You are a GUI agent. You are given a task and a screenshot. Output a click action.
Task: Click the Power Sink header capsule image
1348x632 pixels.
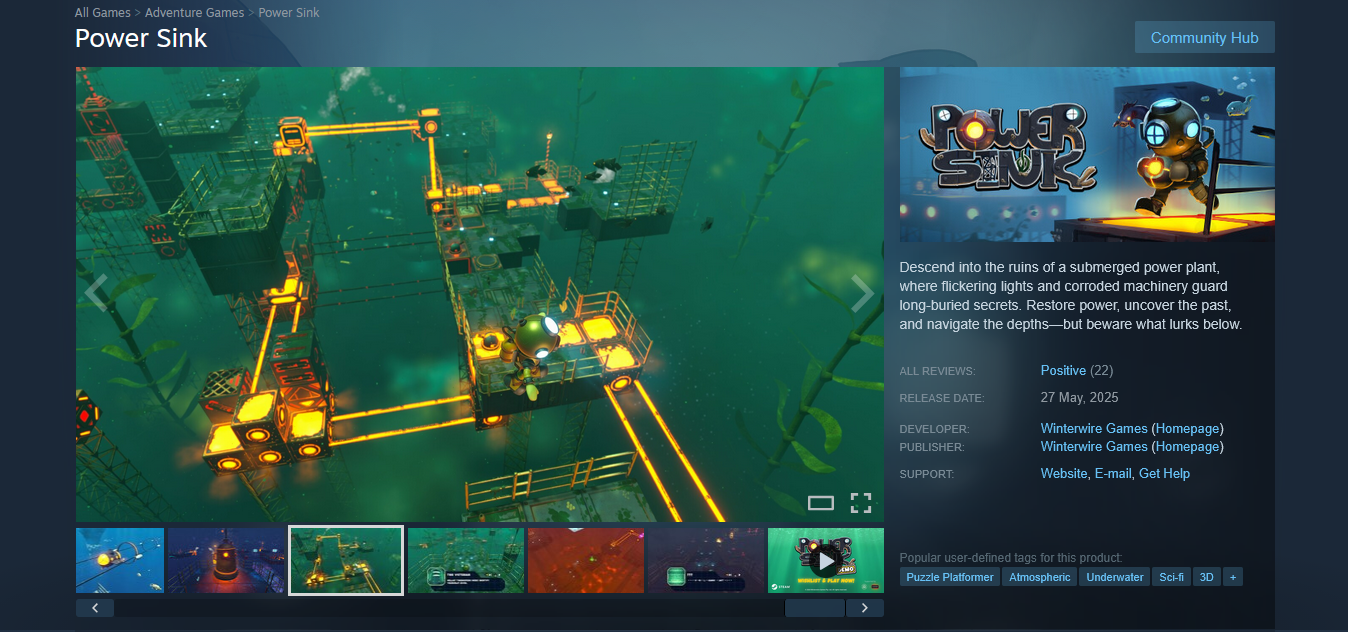(1087, 154)
